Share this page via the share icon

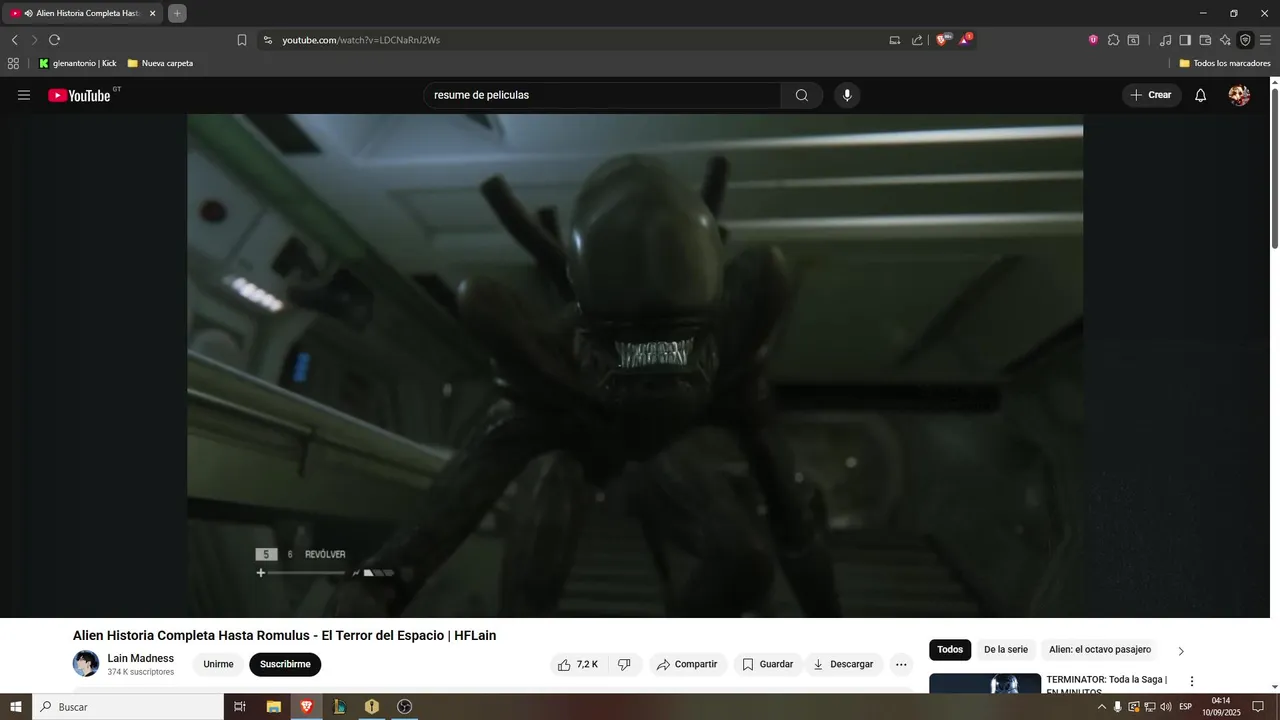click(x=917, y=40)
